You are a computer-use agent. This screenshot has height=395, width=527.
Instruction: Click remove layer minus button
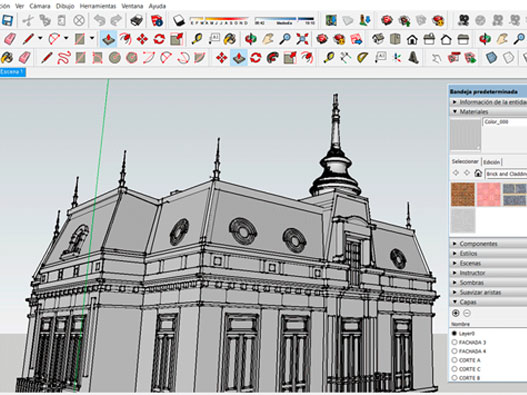point(467,313)
